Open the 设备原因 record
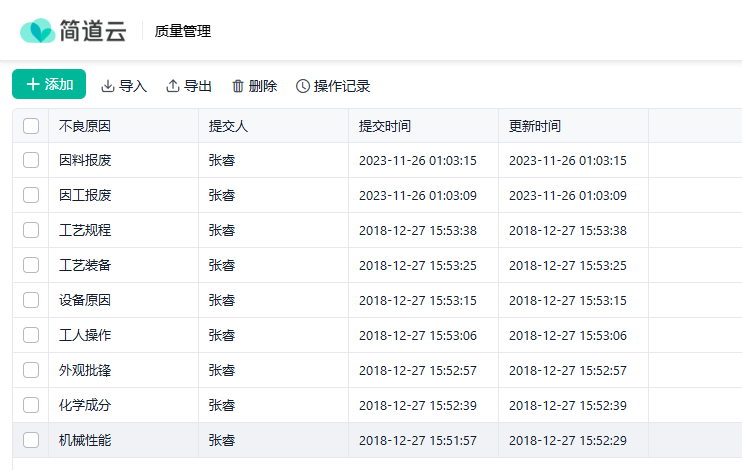Viewport: 742px width, 470px height. (x=85, y=300)
